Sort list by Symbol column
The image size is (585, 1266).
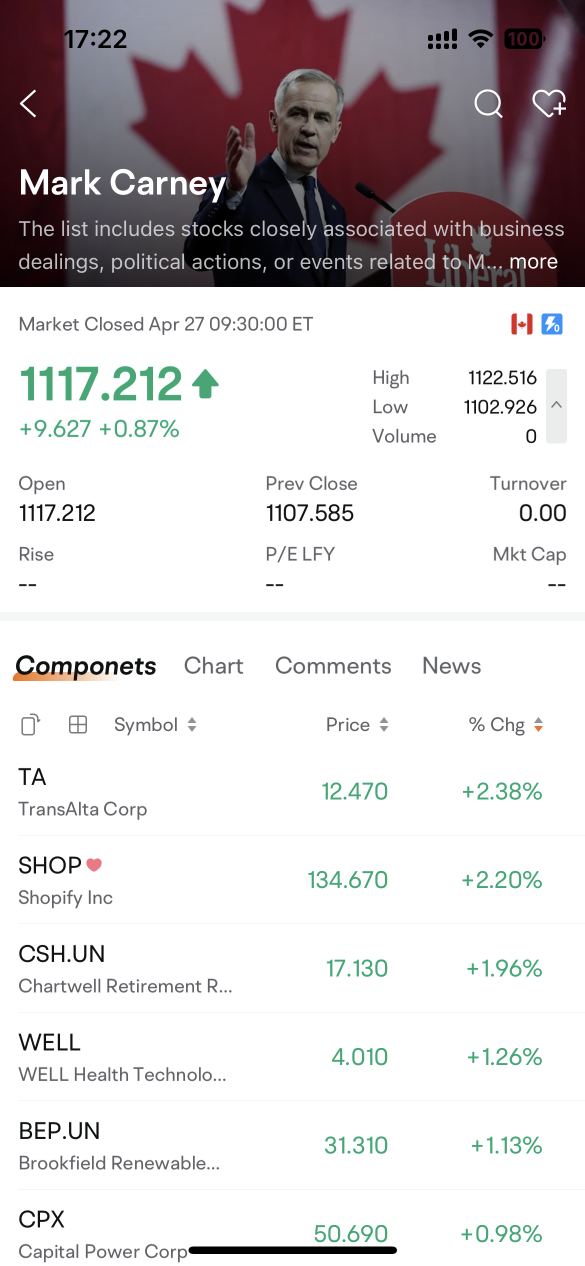[155, 725]
